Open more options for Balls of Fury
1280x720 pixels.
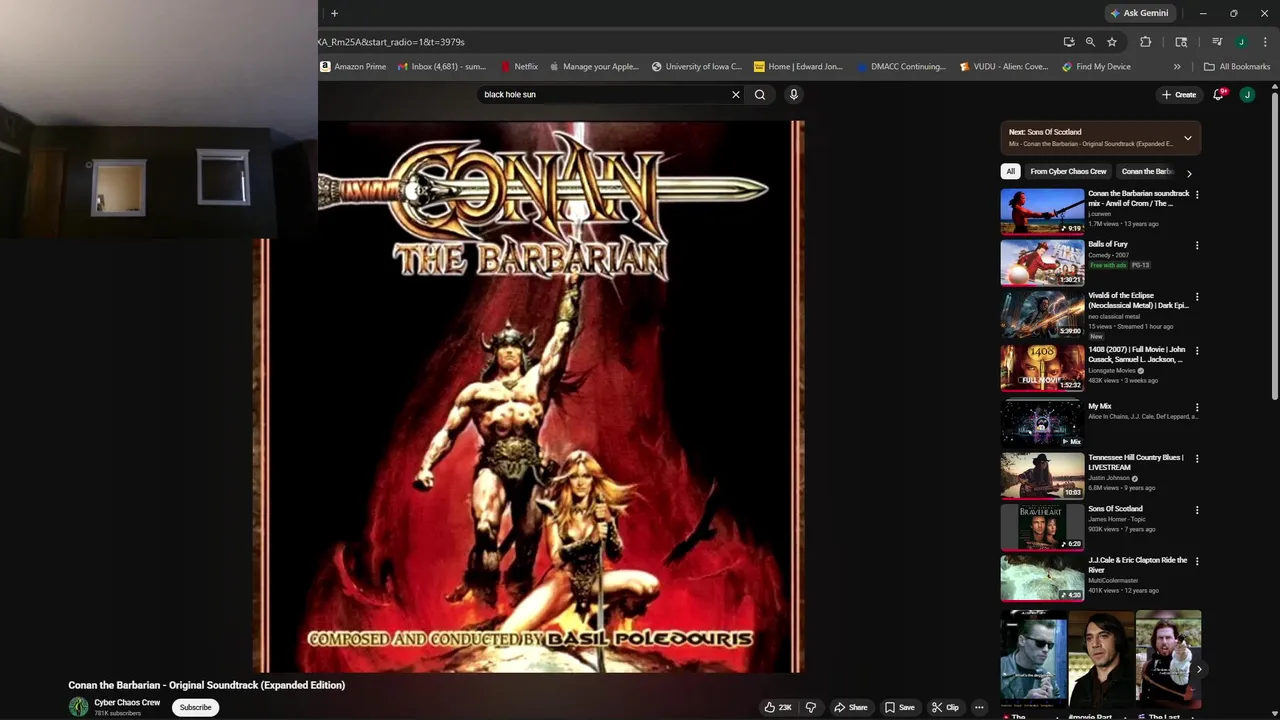(1197, 245)
